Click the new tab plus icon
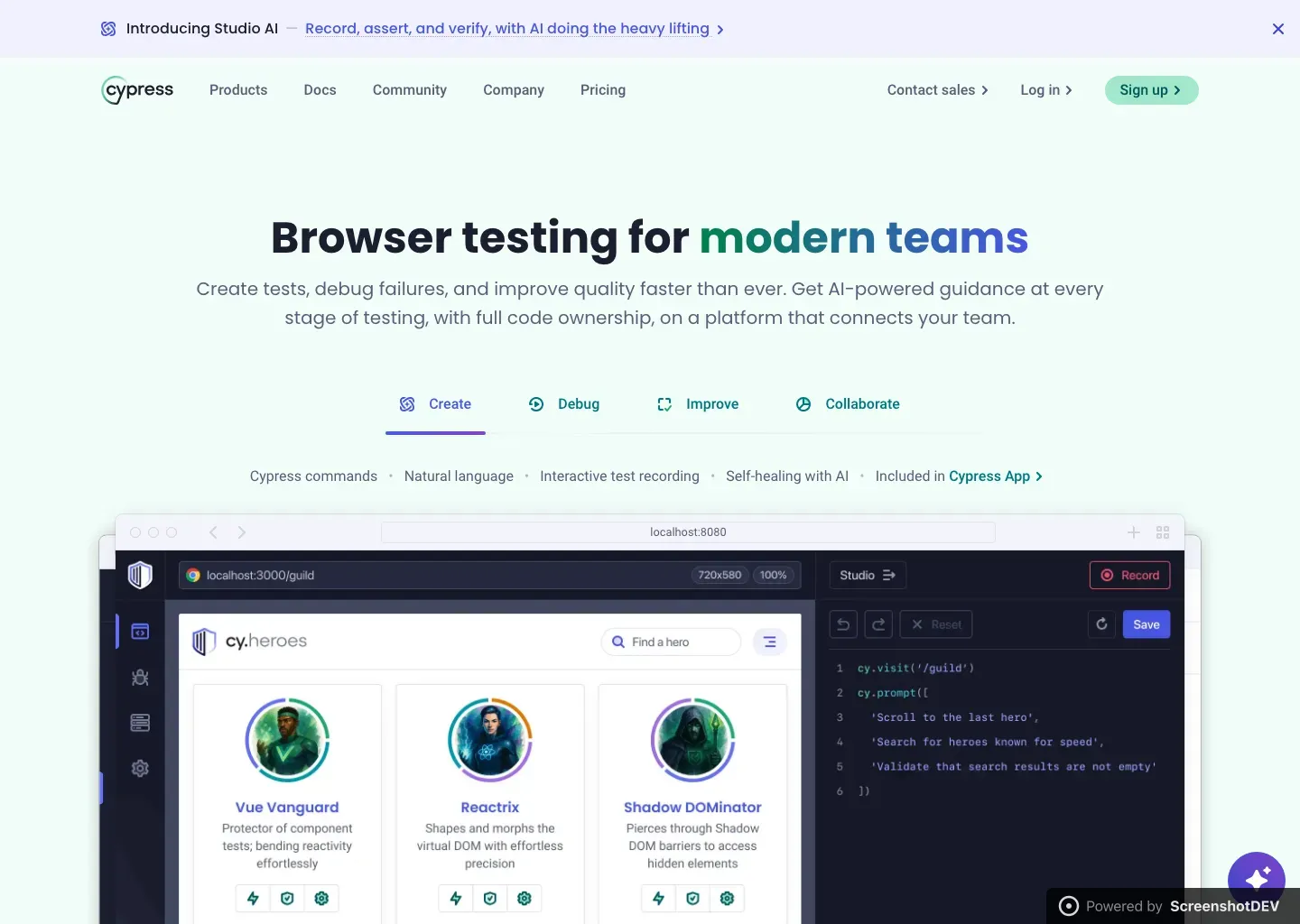This screenshot has height=924, width=1300. pos(1134,532)
